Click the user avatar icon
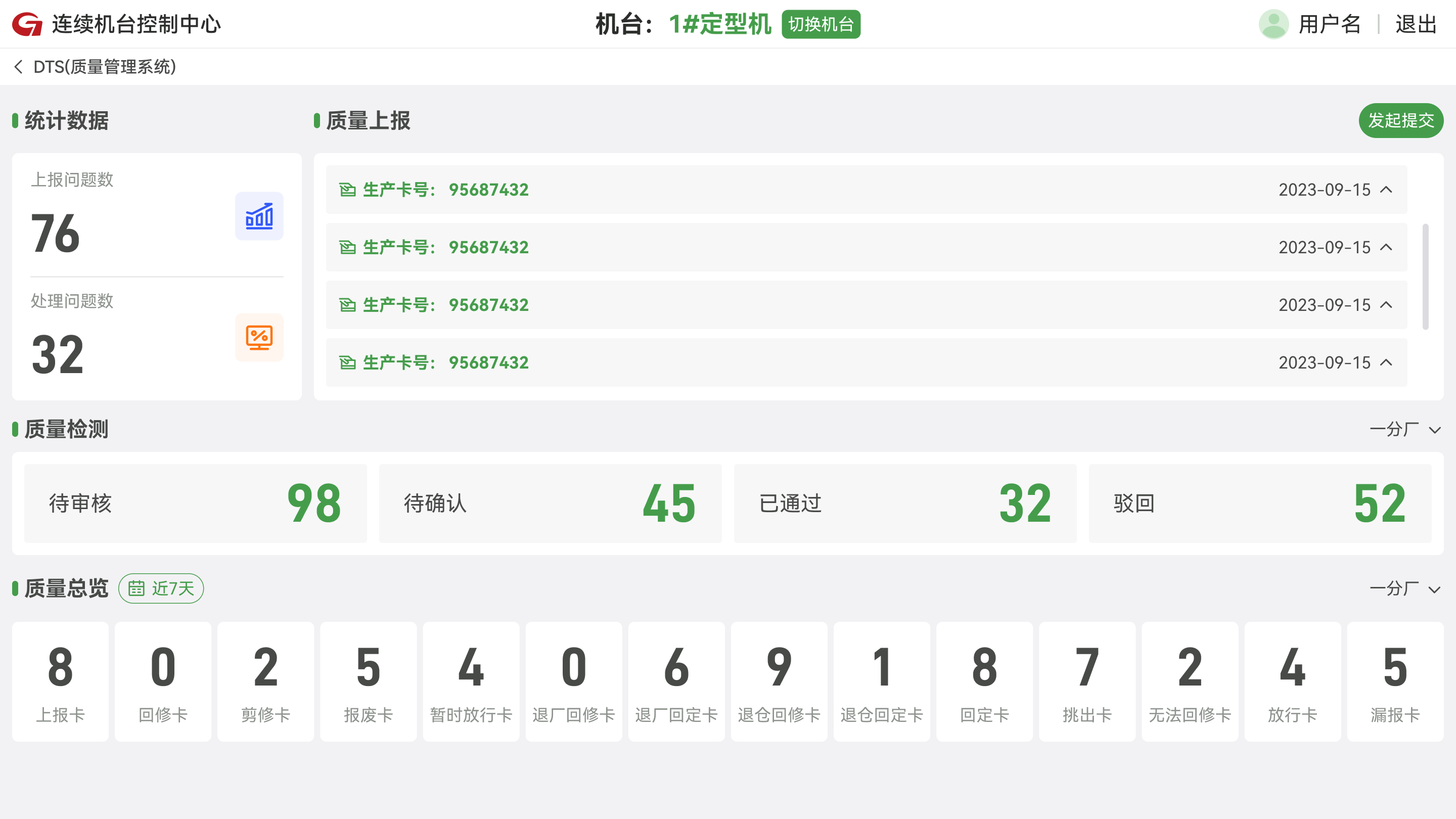Screen dimensions: 1456x819 (x=1273, y=24)
